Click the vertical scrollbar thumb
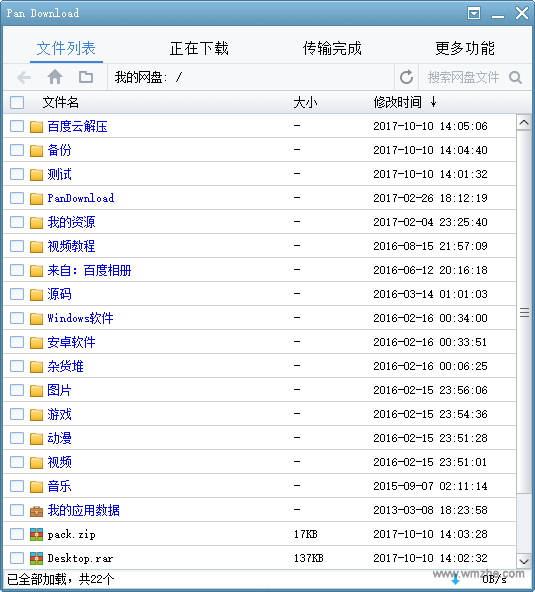Image resolution: width=535 pixels, height=592 pixels. click(x=524, y=312)
